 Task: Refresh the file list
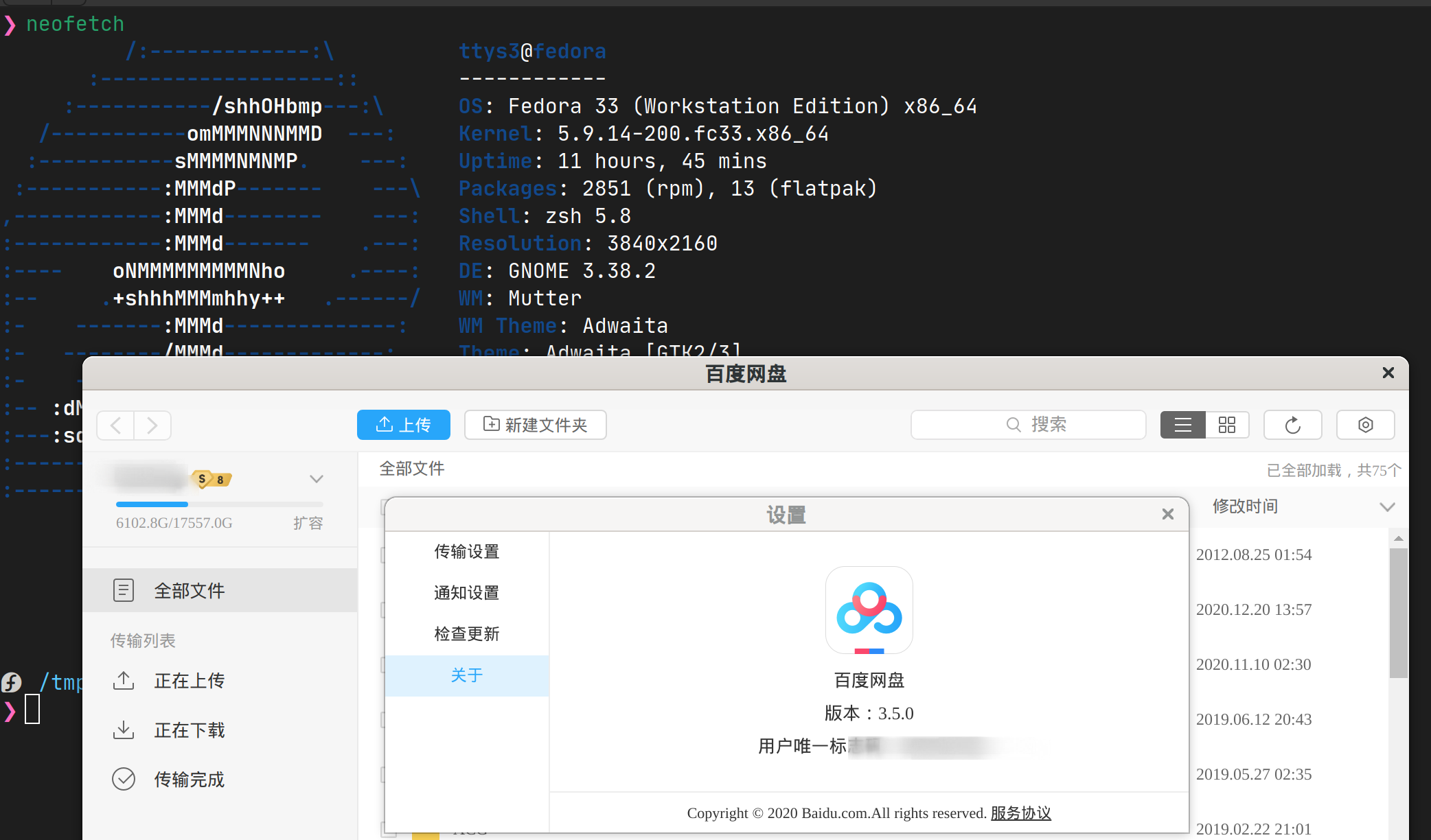[1293, 425]
